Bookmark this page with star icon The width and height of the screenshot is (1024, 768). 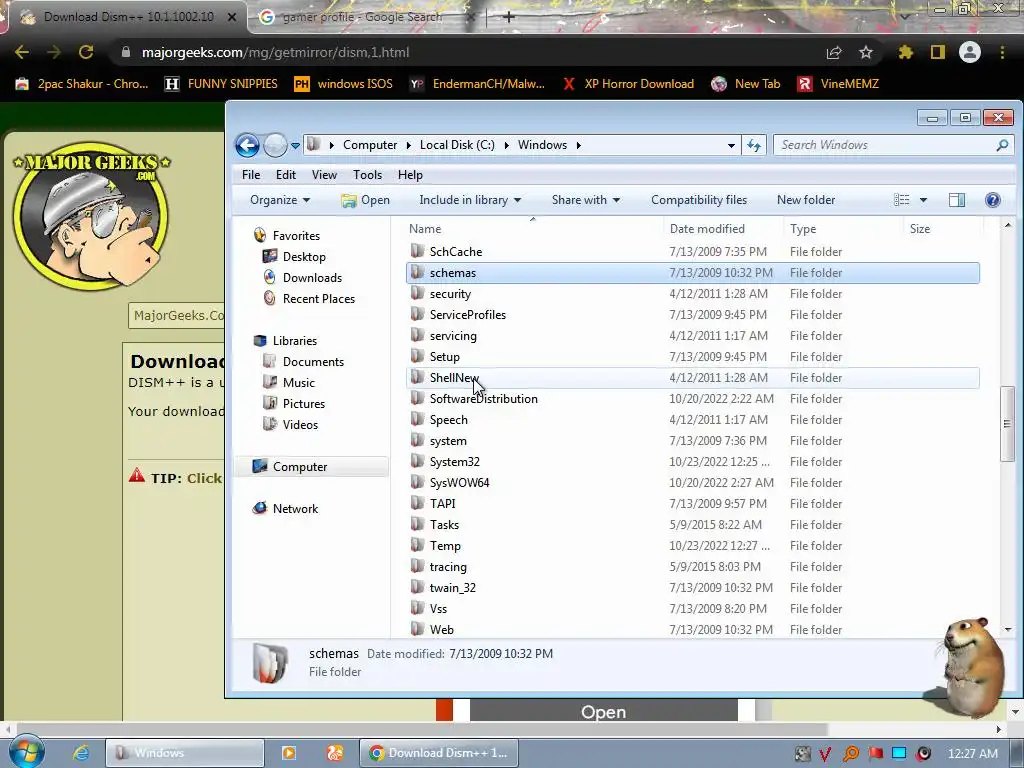[x=865, y=52]
